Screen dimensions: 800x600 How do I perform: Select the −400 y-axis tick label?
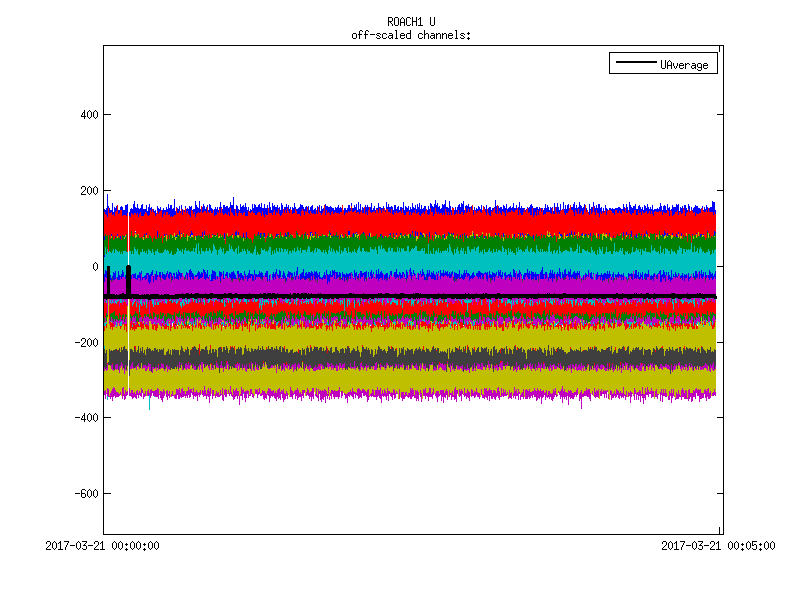pyautogui.click(x=84, y=418)
